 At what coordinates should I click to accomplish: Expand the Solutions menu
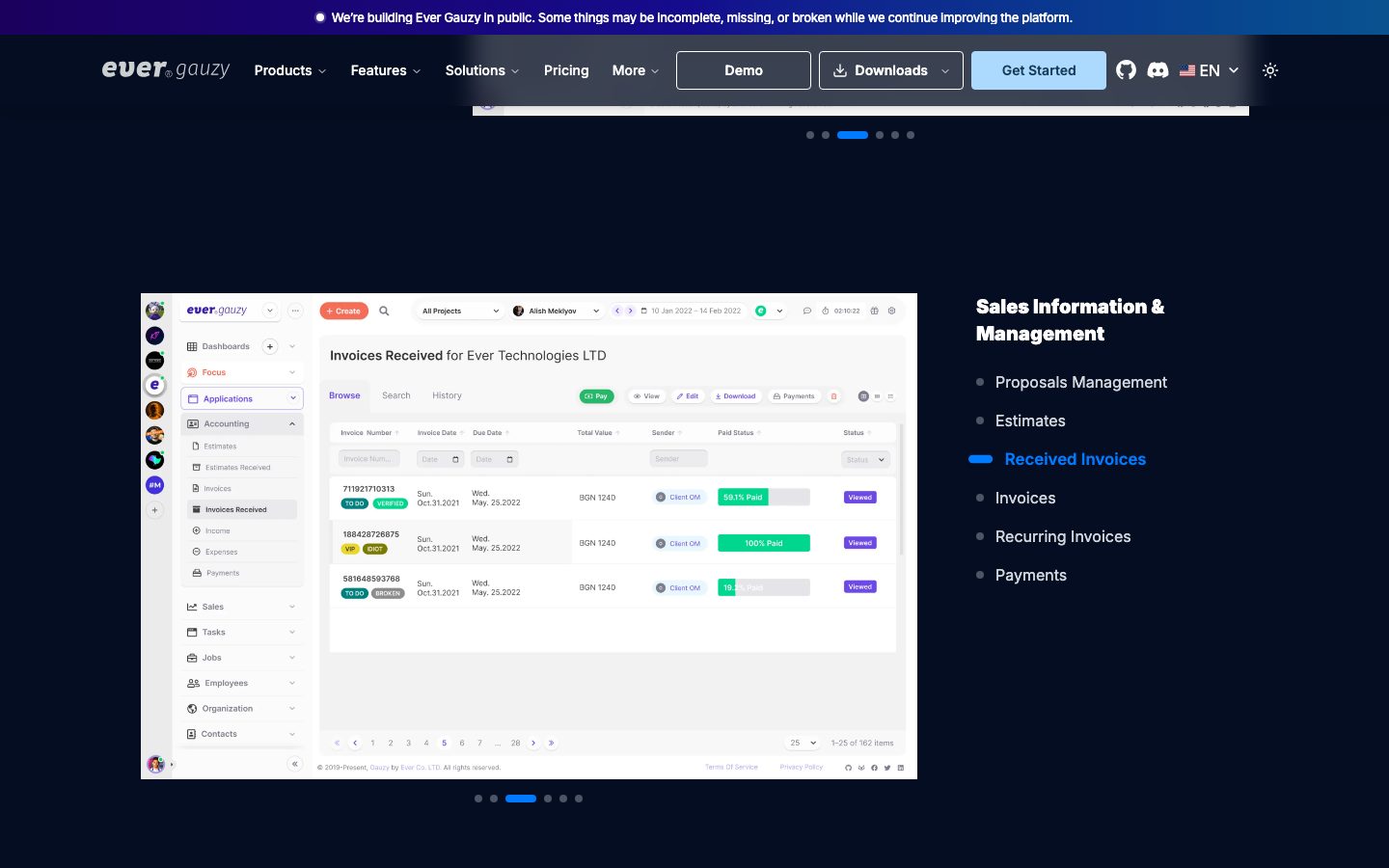coord(482,70)
